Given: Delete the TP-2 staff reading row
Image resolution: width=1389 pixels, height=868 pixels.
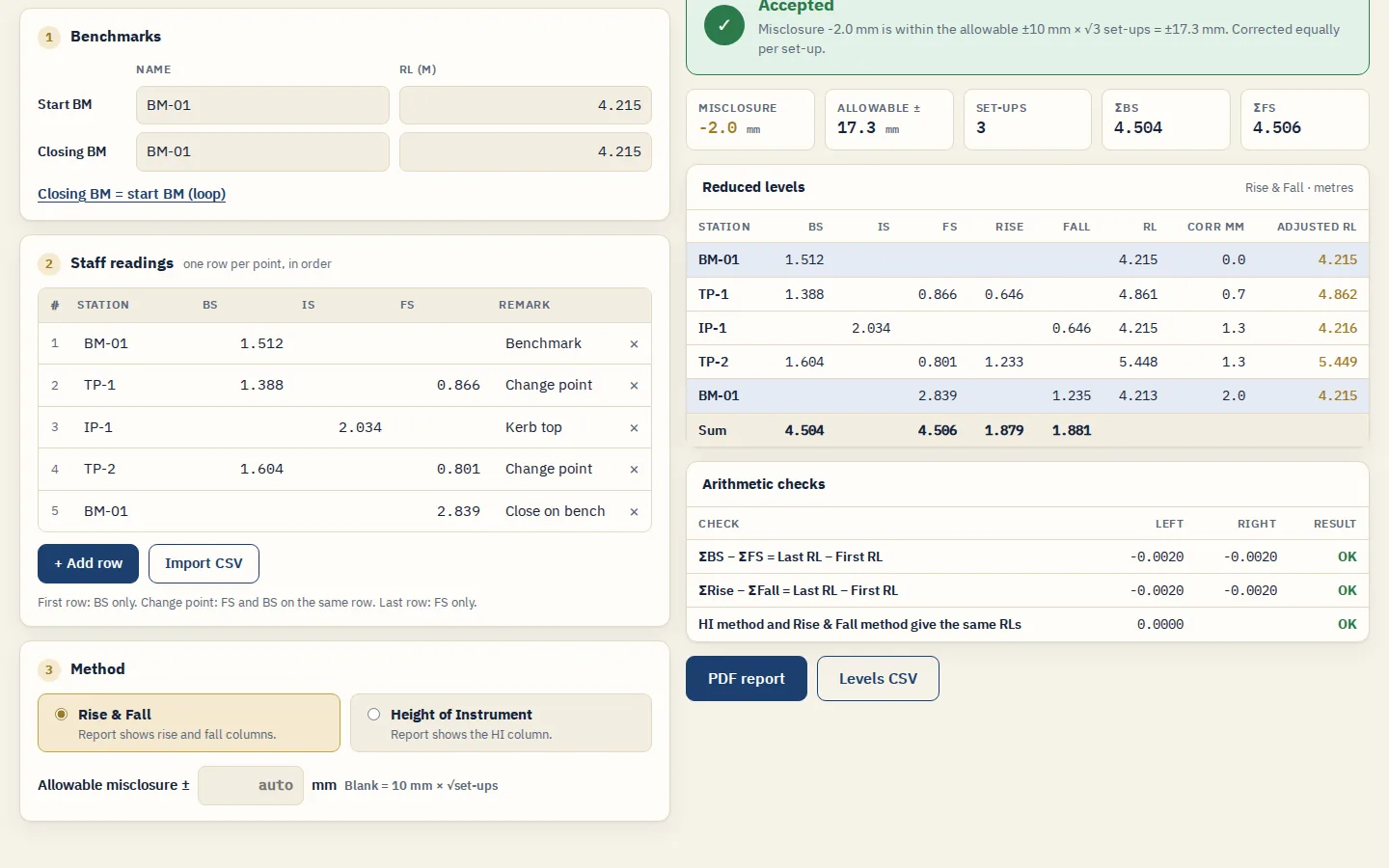Looking at the screenshot, I should pos(634,470).
